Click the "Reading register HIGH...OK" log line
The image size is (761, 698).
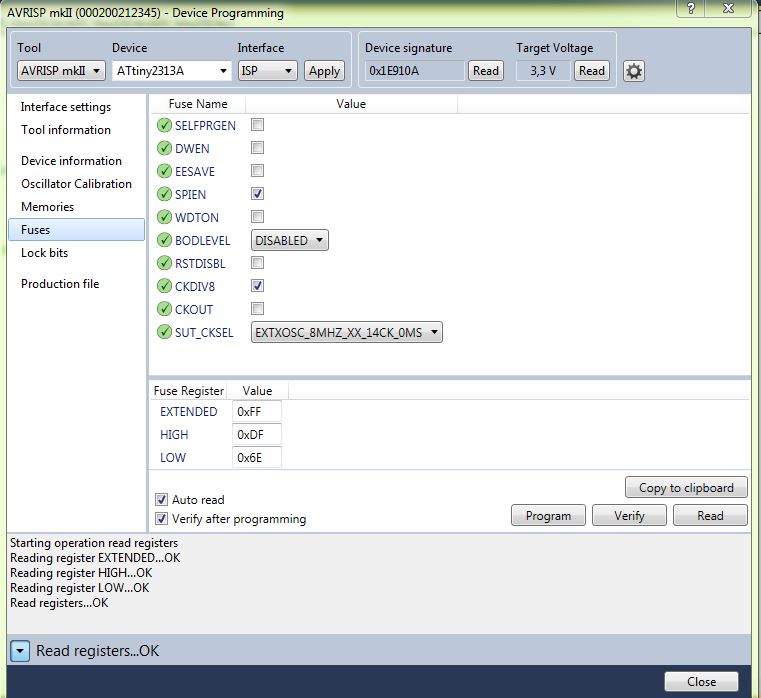tap(81, 573)
